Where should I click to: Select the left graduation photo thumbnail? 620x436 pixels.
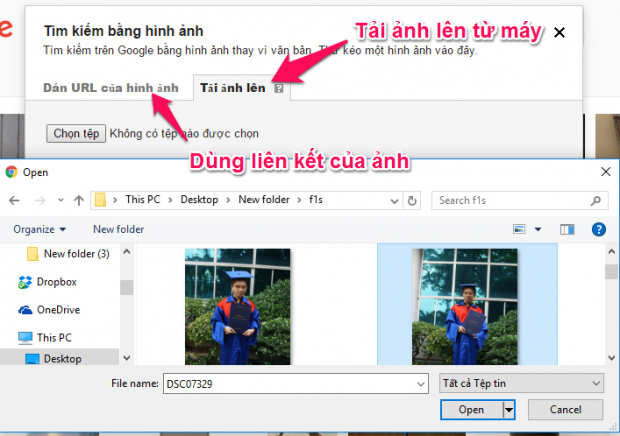237,305
